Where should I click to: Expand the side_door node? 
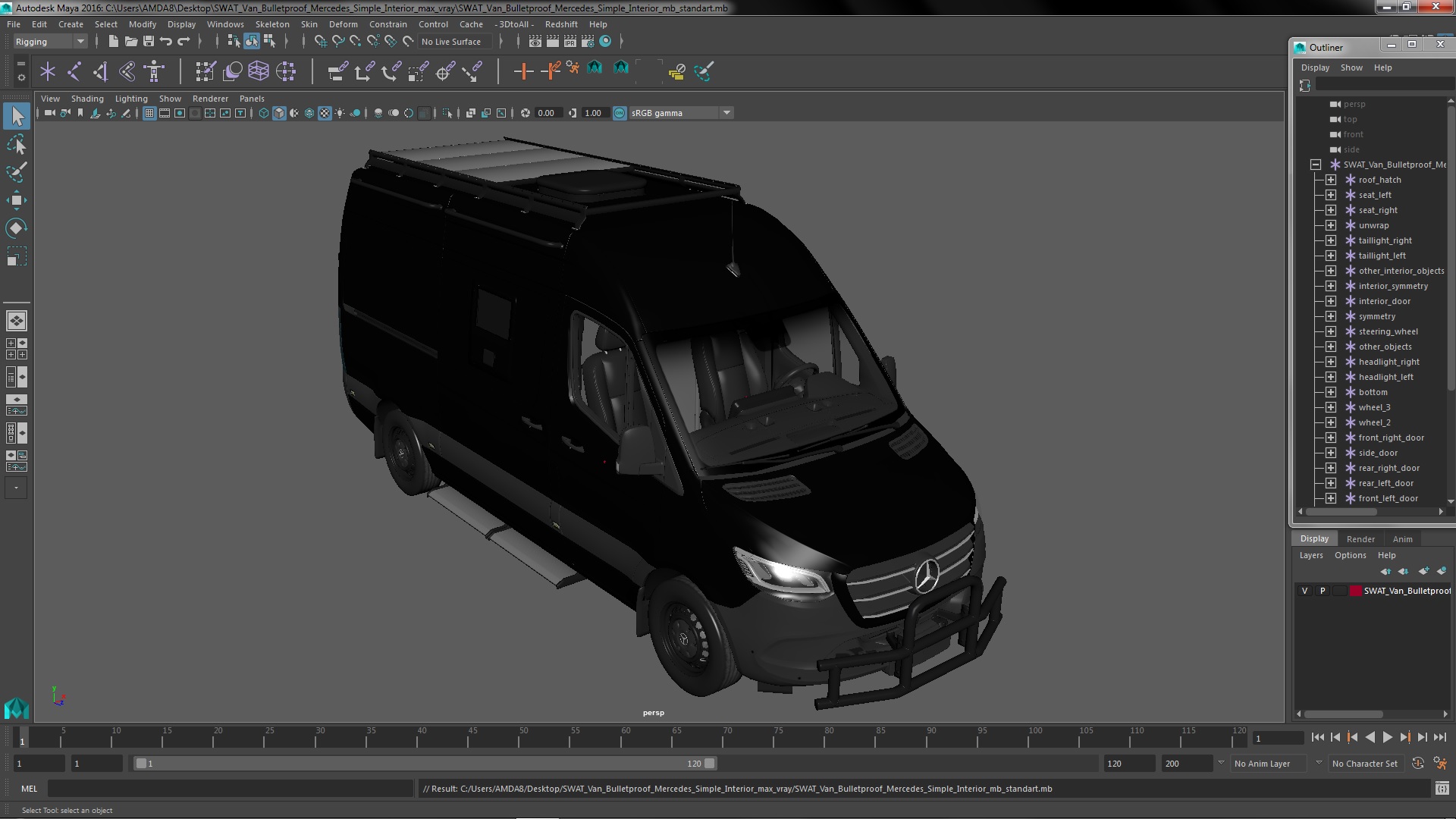(1331, 453)
